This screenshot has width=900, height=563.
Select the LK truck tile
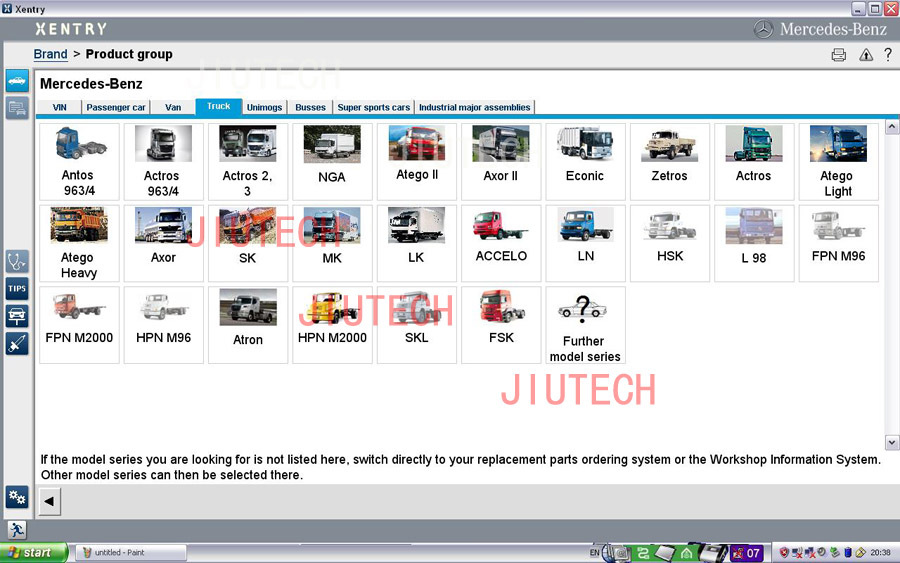pyautogui.click(x=417, y=243)
